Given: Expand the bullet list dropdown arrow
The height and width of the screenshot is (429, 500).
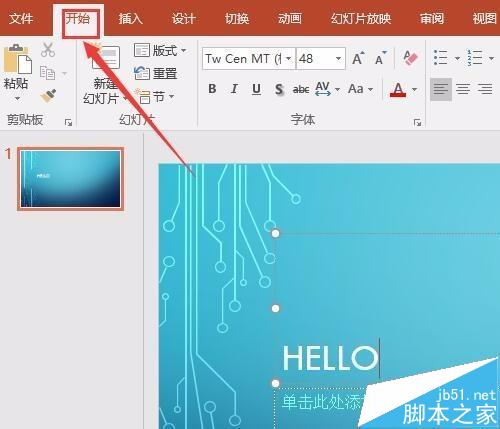Looking at the screenshot, I should pyautogui.click(x=457, y=59).
